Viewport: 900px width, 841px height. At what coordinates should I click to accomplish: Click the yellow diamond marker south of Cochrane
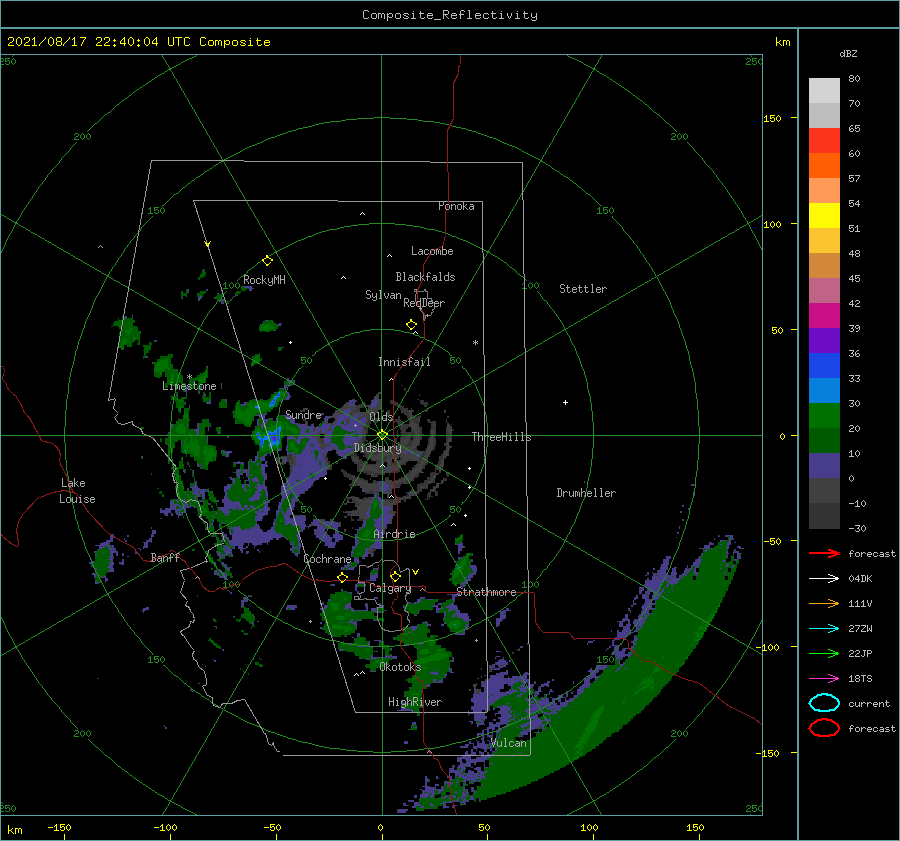coord(343,577)
